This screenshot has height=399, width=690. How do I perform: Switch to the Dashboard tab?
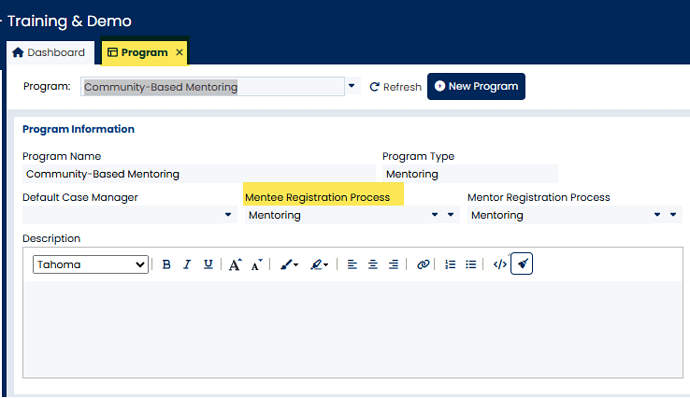(49, 53)
